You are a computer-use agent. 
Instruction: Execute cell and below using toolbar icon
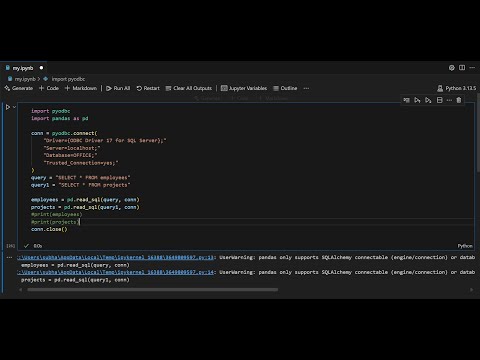(428, 100)
